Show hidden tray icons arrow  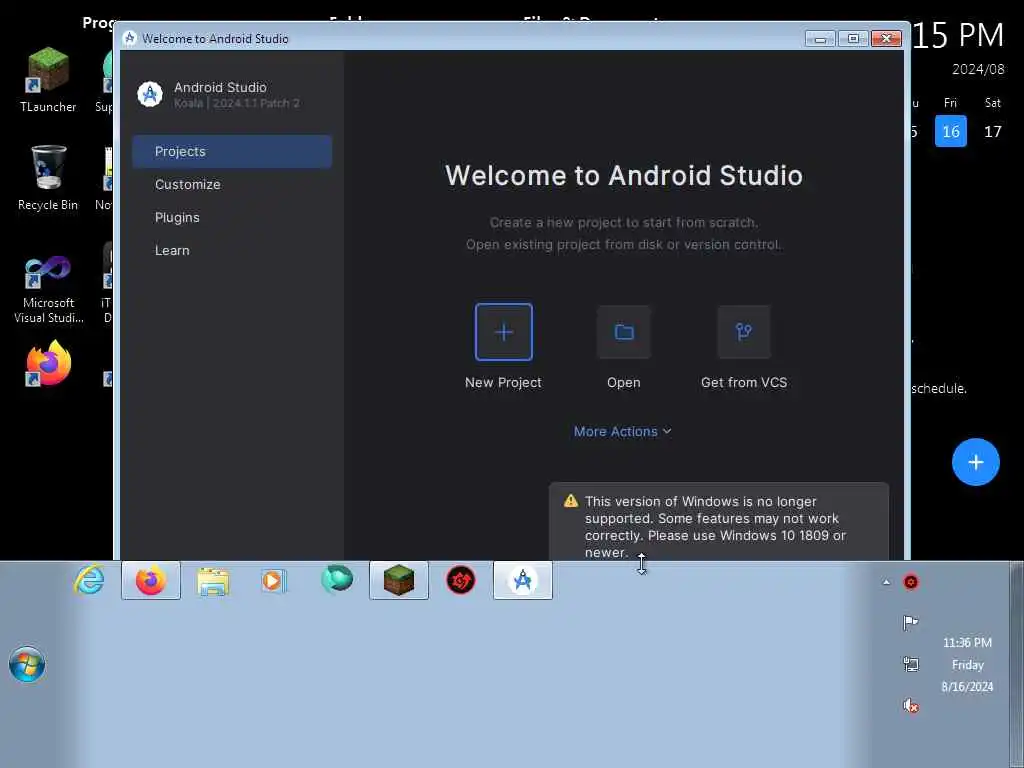pos(886,582)
